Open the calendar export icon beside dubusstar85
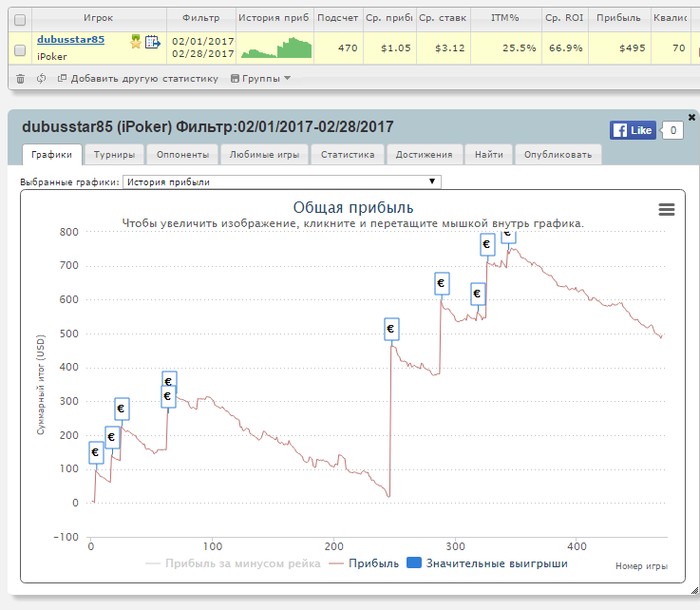This screenshot has height=610, width=700. (x=153, y=42)
